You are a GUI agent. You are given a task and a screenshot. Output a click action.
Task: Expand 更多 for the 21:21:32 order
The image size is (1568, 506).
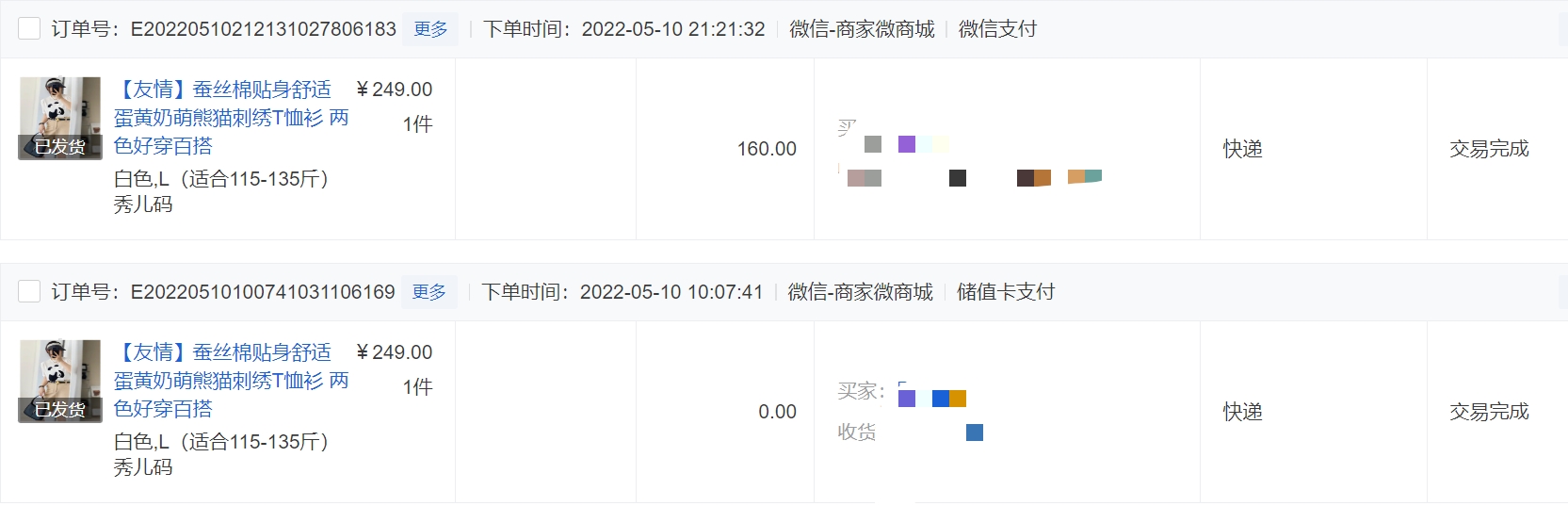coord(430,29)
